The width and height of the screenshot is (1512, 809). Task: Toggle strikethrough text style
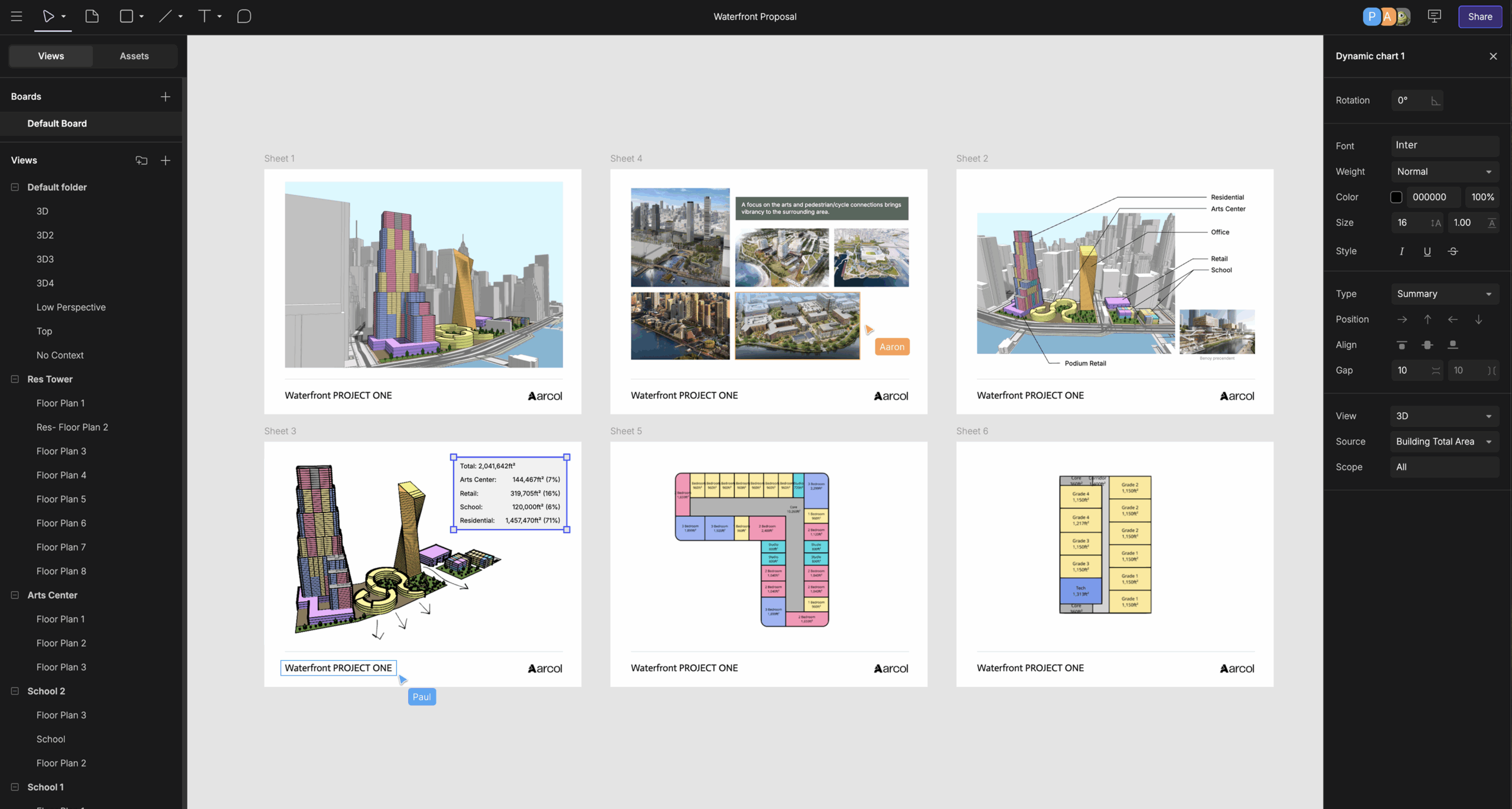(x=1453, y=252)
